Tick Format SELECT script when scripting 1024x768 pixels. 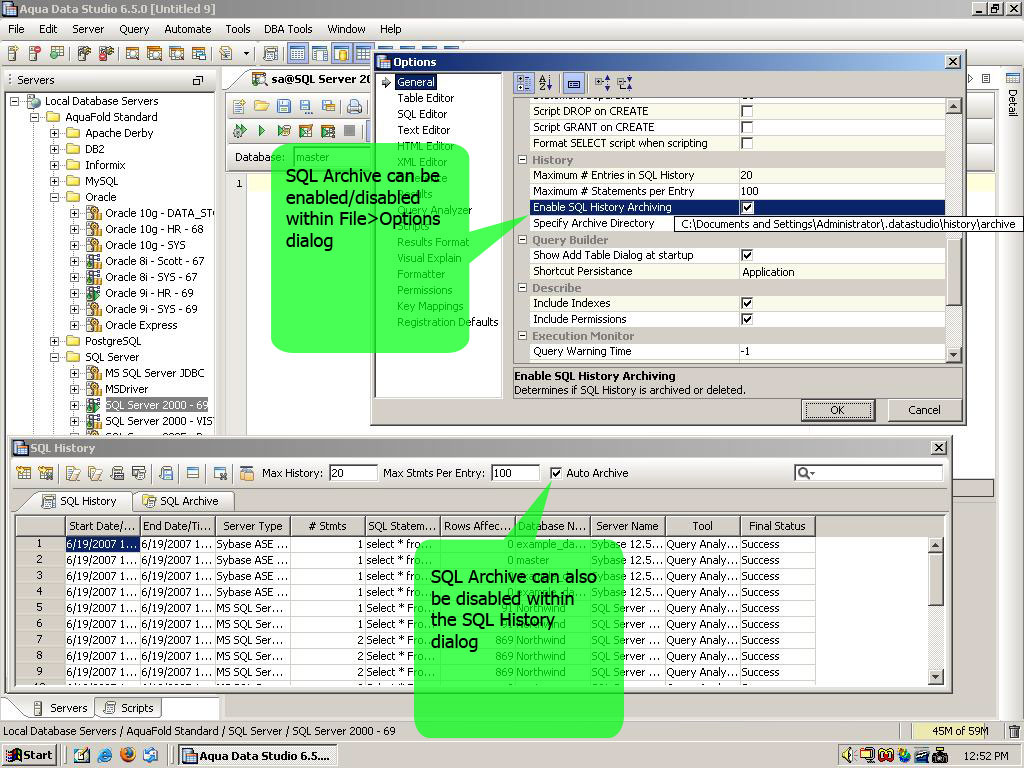[746, 143]
